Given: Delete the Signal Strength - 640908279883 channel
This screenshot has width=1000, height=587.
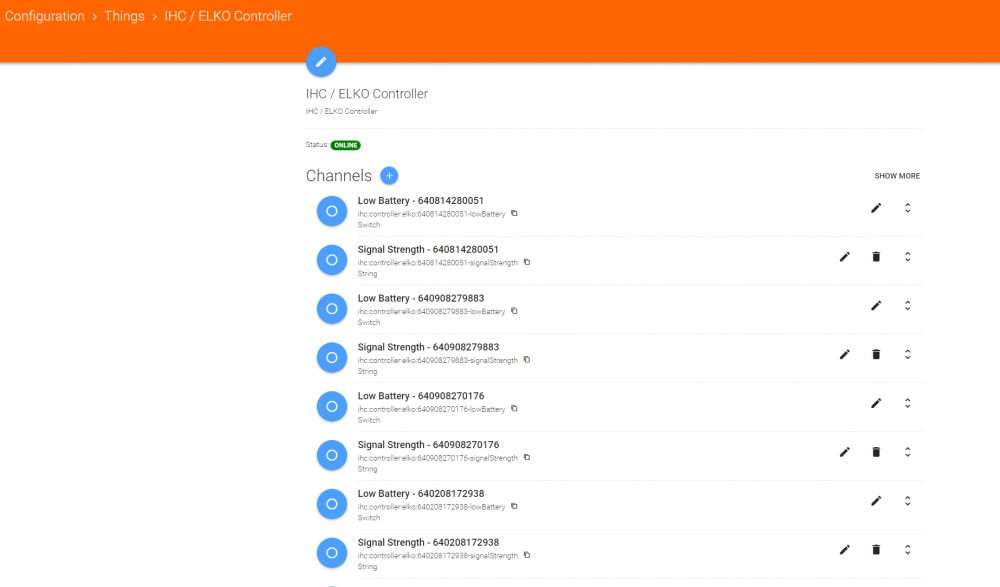Looking at the screenshot, I should coord(876,354).
